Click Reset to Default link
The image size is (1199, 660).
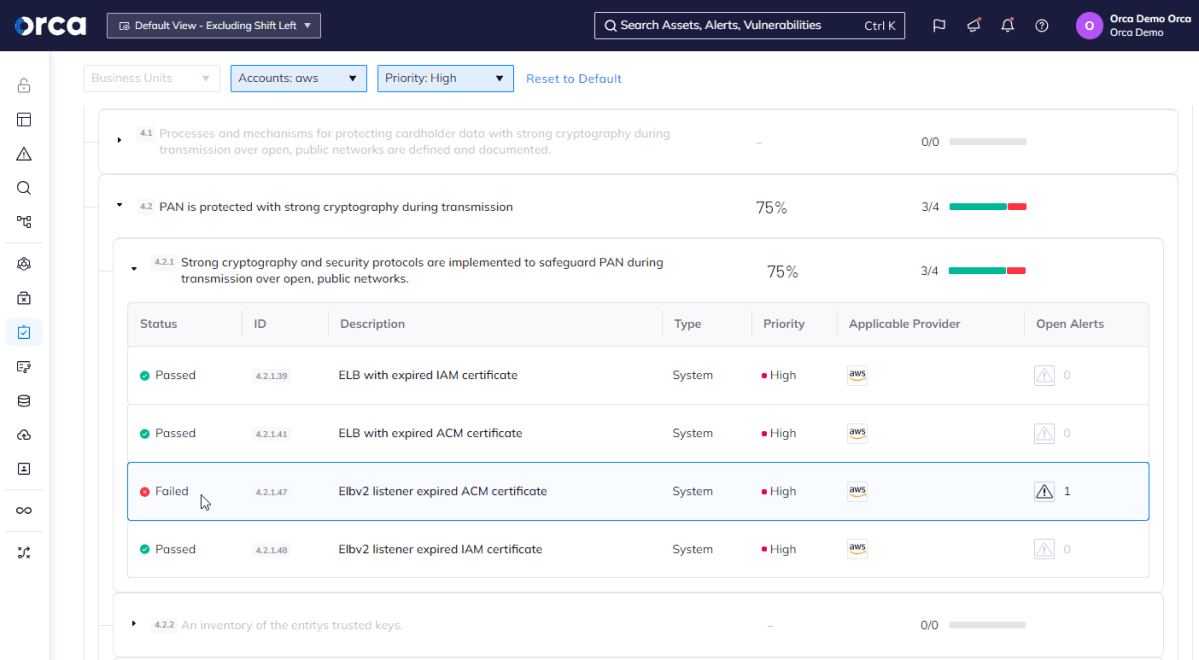(x=574, y=78)
